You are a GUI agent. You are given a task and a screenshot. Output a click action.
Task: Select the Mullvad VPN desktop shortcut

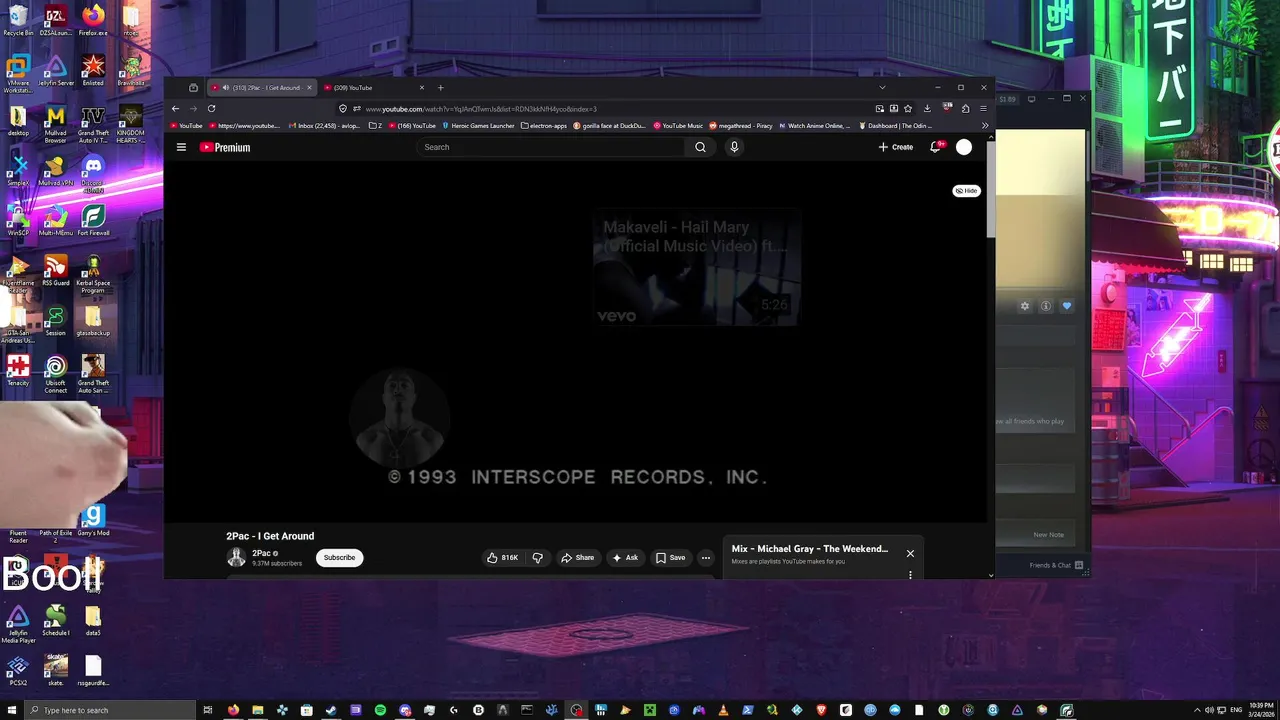click(56, 171)
